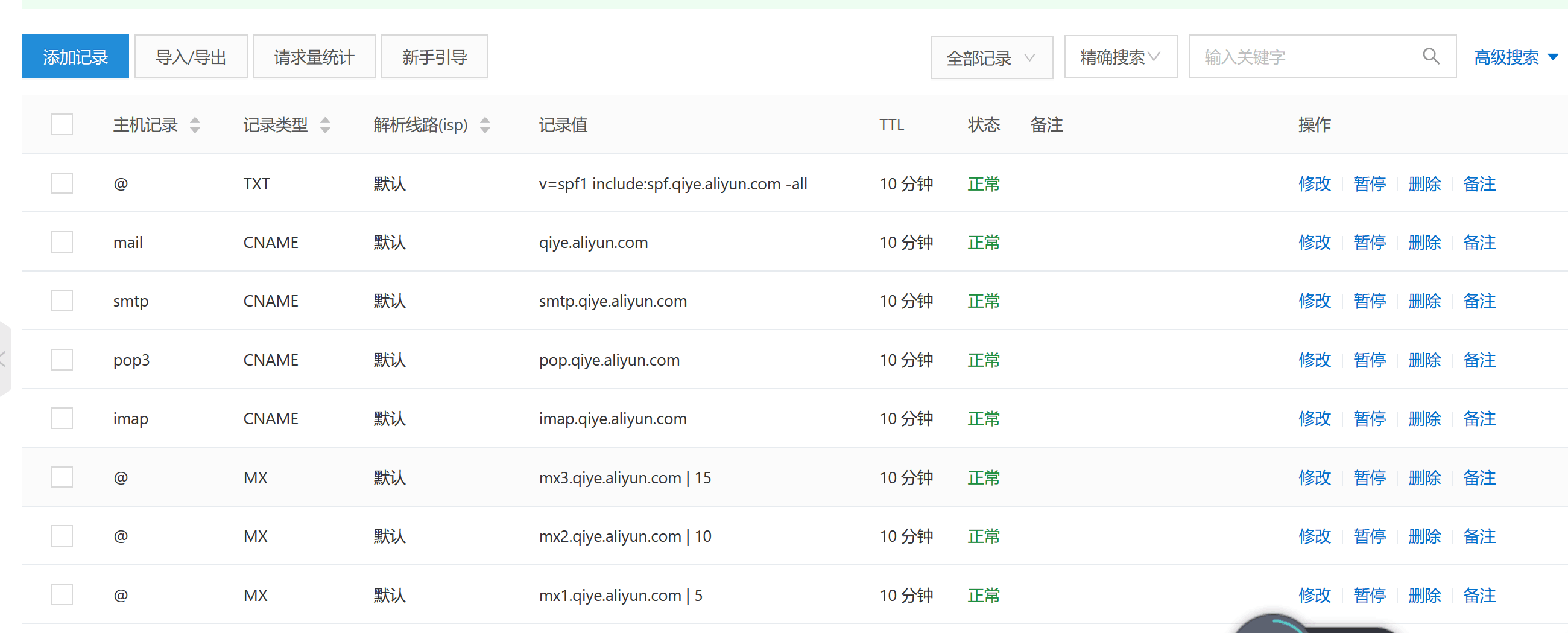Click 暂停 for the mx3 record
This screenshot has height=633, width=1568.
coord(1370,477)
